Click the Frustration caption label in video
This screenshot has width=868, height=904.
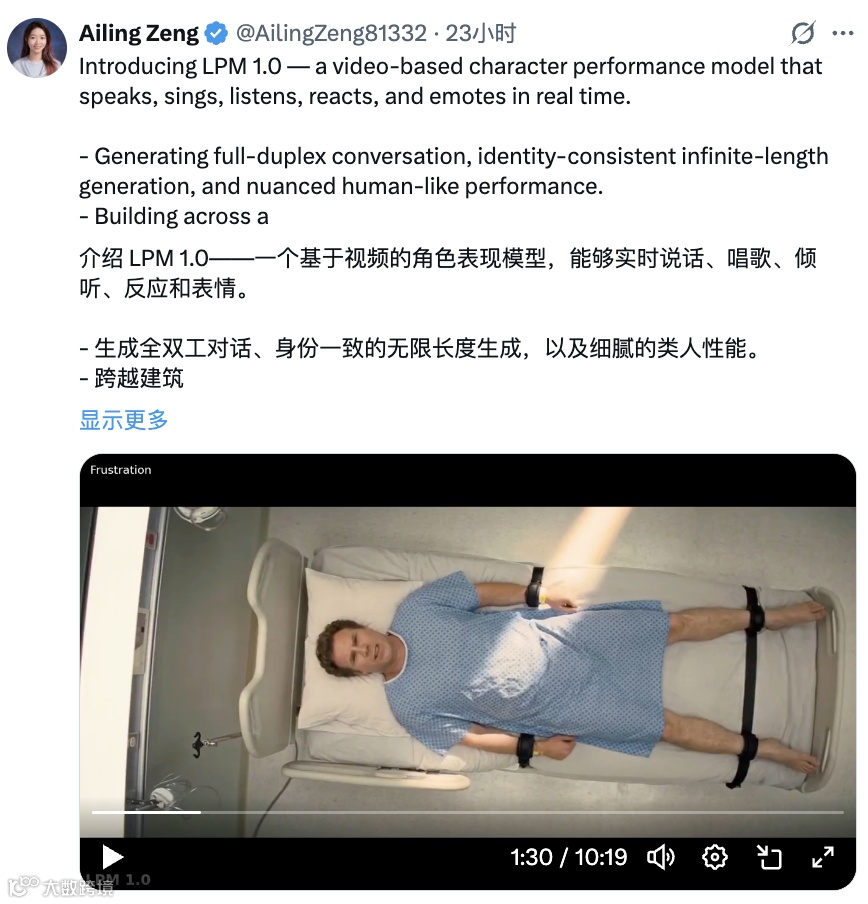[120, 470]
